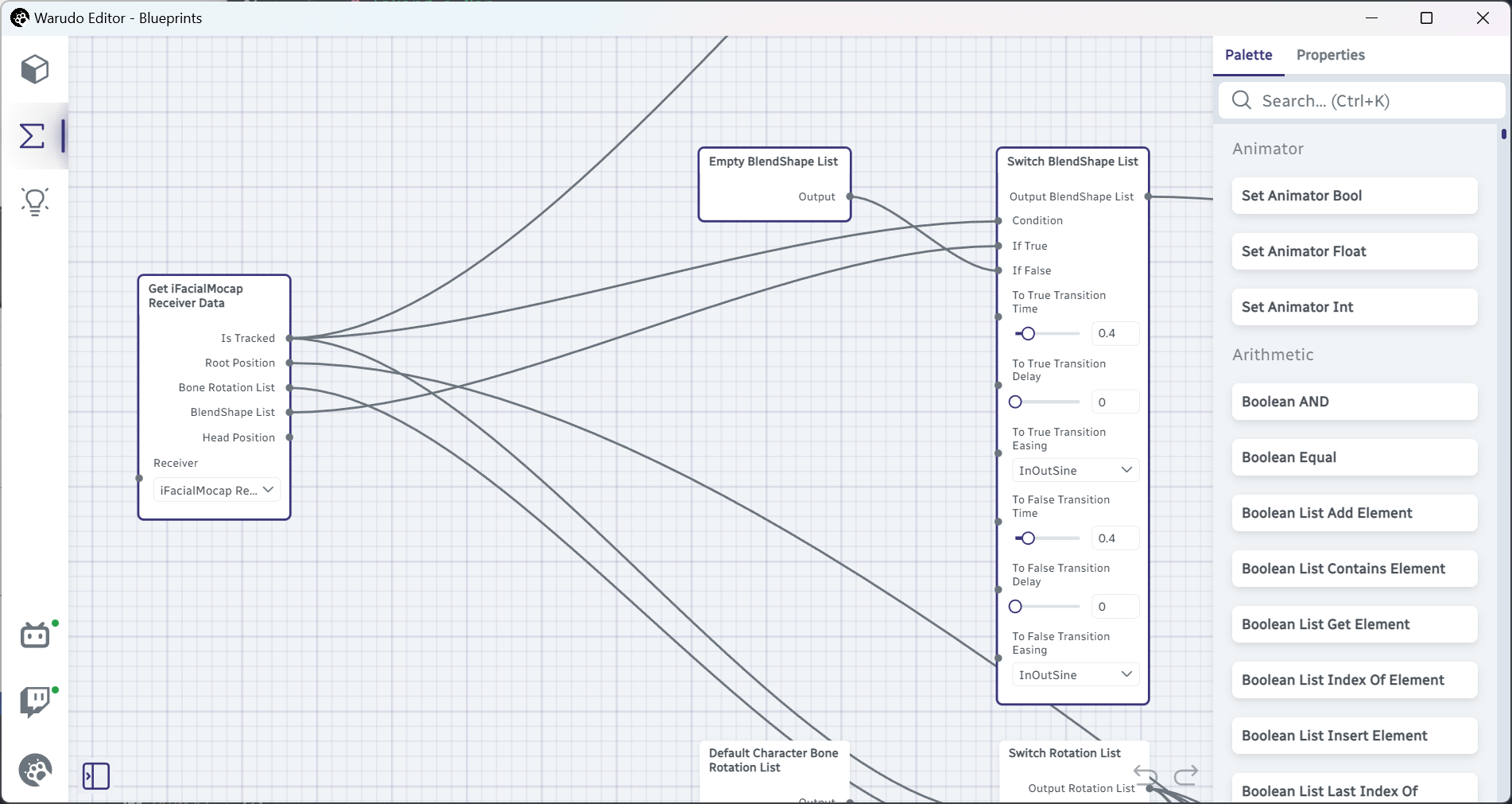Open the Bilibili integration icon in sidebar
Image resolution: width=1512 pixels, height=804 pixels.
(35, 635)
